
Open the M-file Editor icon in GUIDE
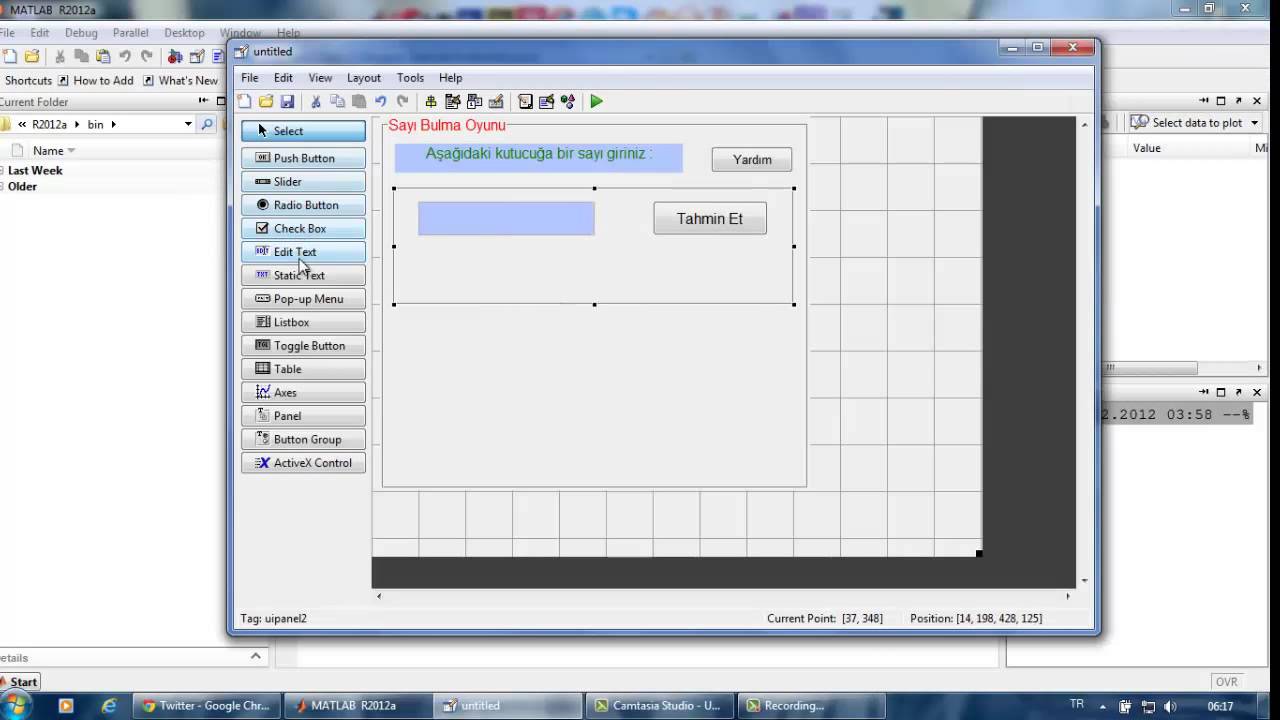(x=525, y=101)
